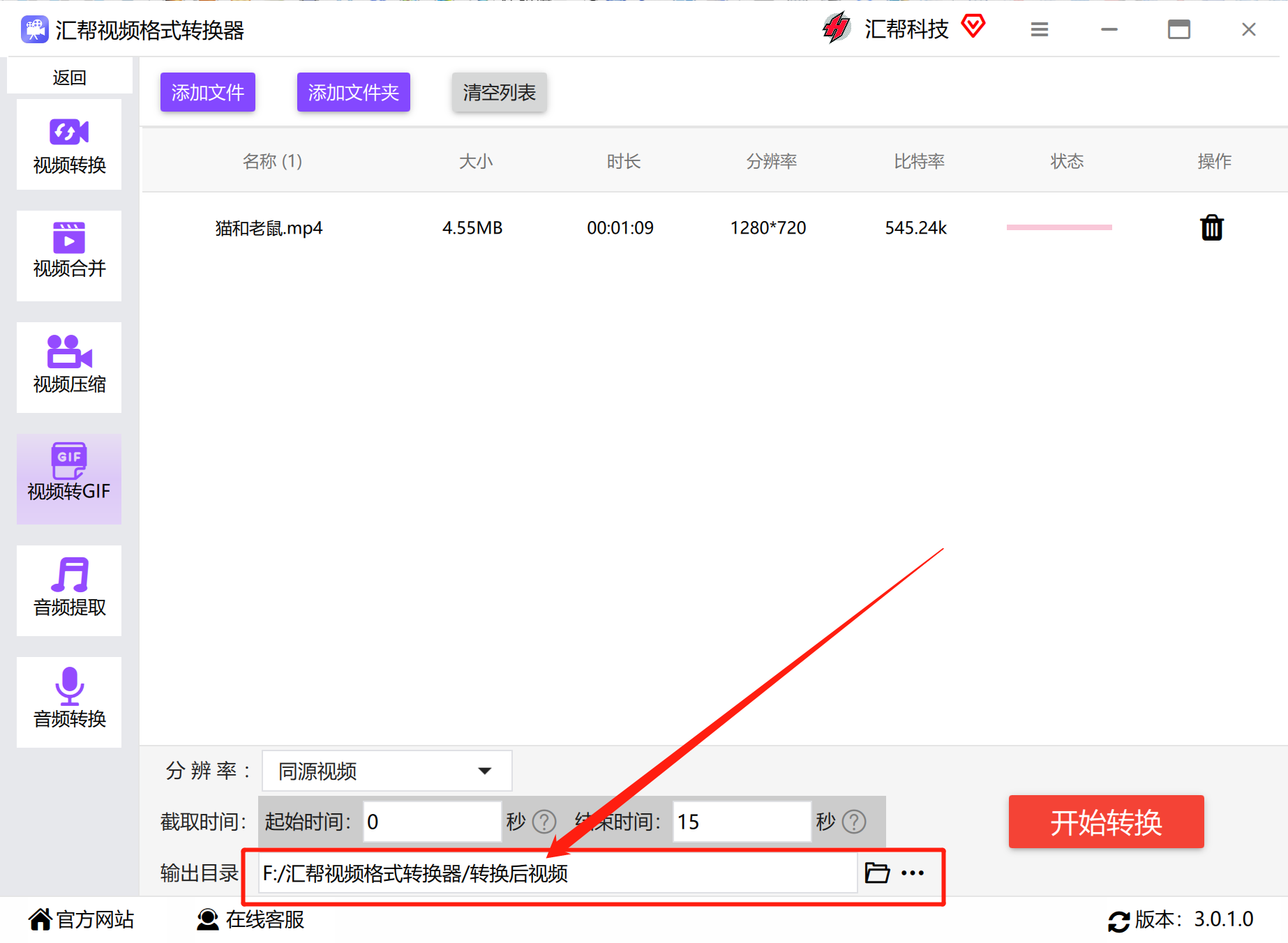Check for updates via 版本 refresh icon

[1118, 921]
